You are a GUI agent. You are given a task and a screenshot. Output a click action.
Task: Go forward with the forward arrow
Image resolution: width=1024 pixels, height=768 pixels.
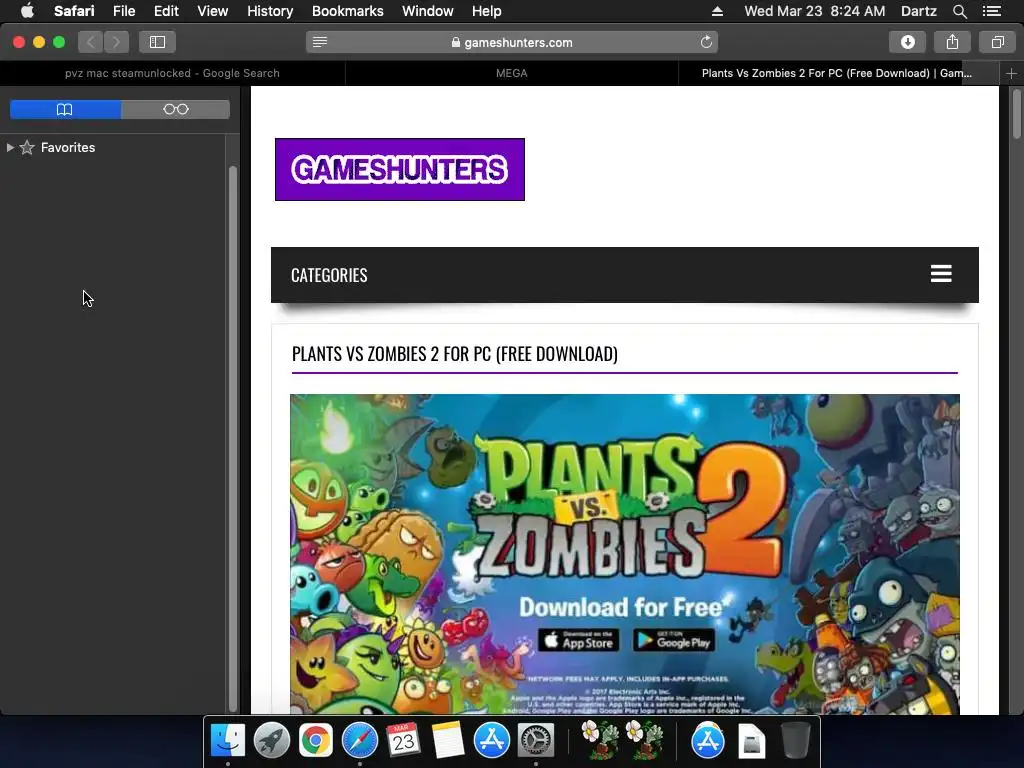(x=116, y=42)
